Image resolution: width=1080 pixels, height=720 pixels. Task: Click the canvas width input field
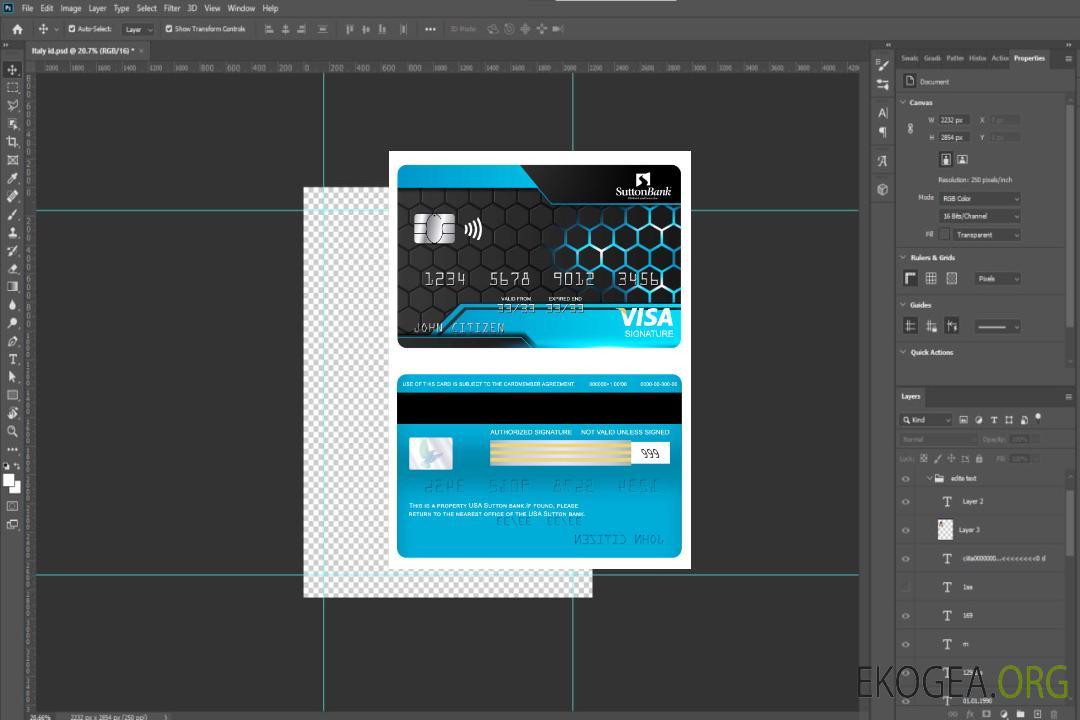953,120
